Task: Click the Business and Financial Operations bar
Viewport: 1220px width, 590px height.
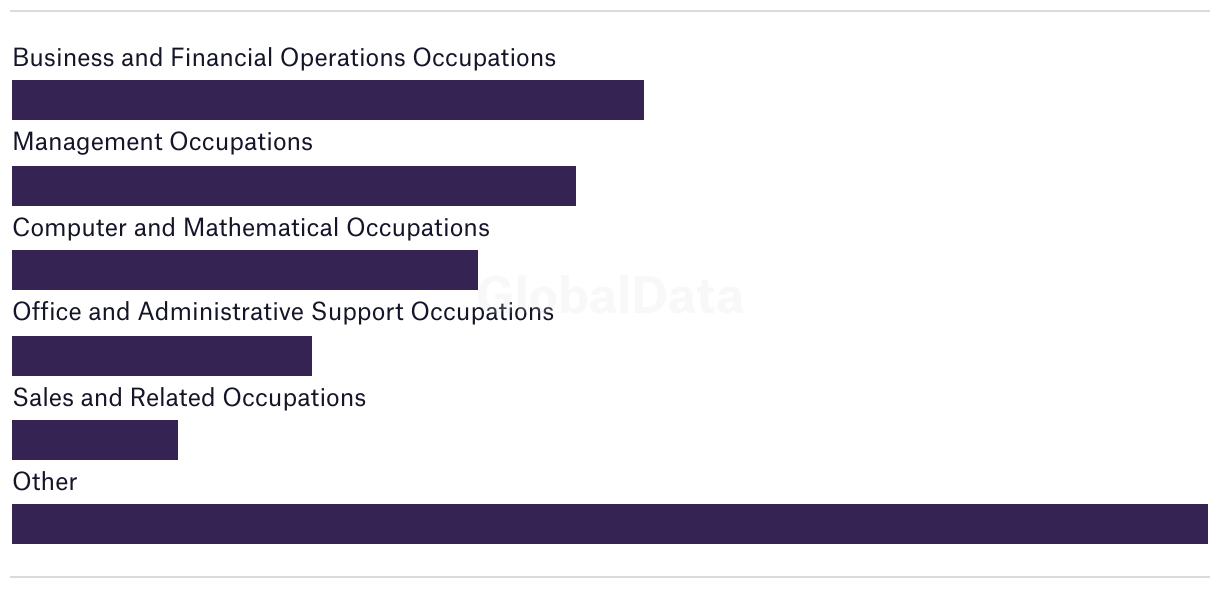Action: coord(328,100)
